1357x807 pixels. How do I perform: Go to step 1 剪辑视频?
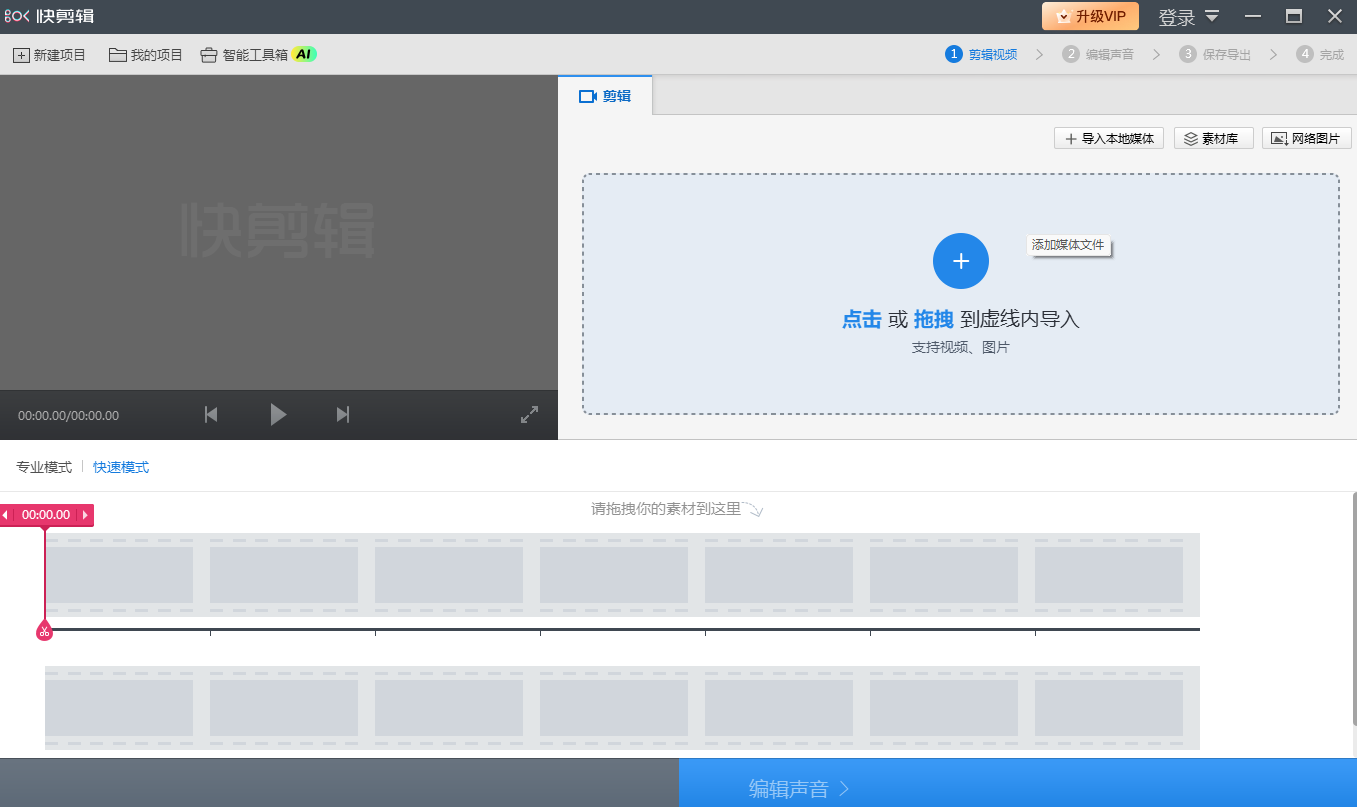[x=981, y=55]
